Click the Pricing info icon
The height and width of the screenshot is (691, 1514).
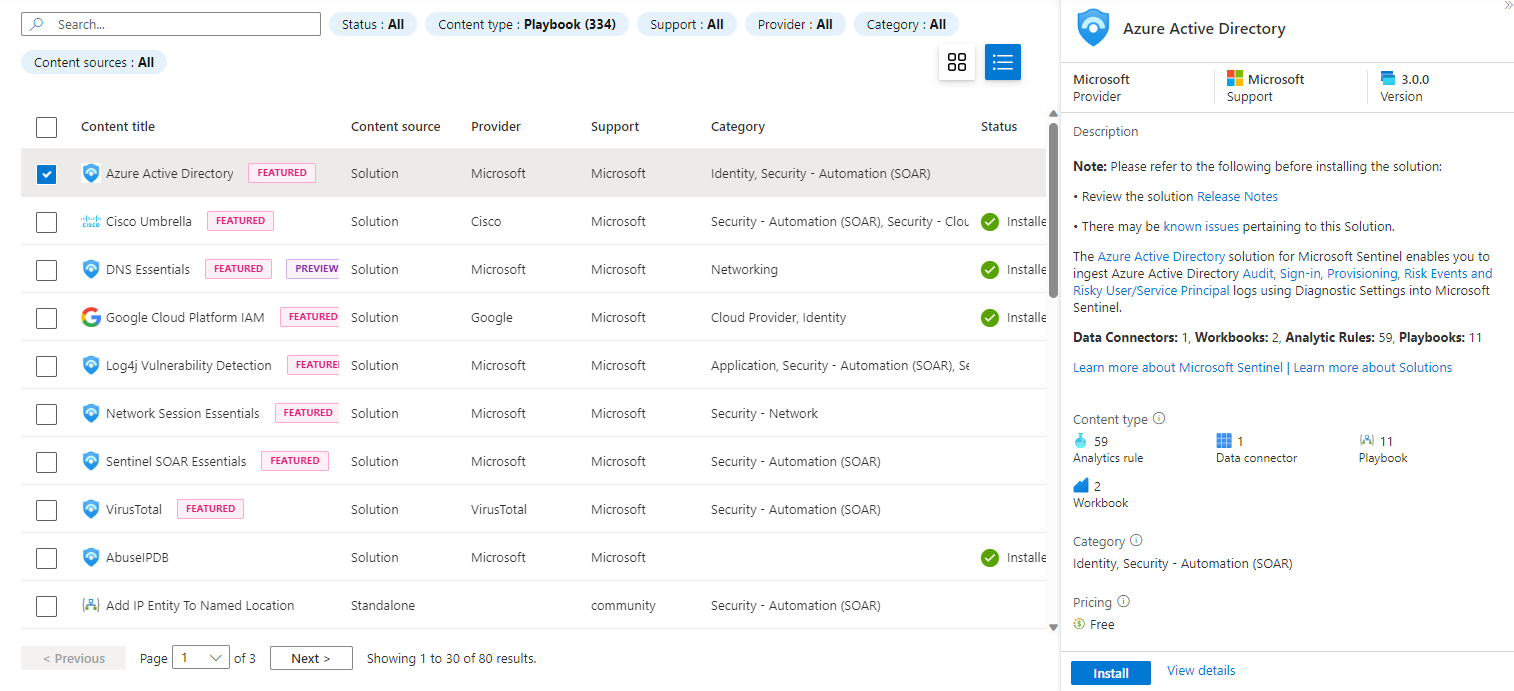click(x=1123, y=602)
